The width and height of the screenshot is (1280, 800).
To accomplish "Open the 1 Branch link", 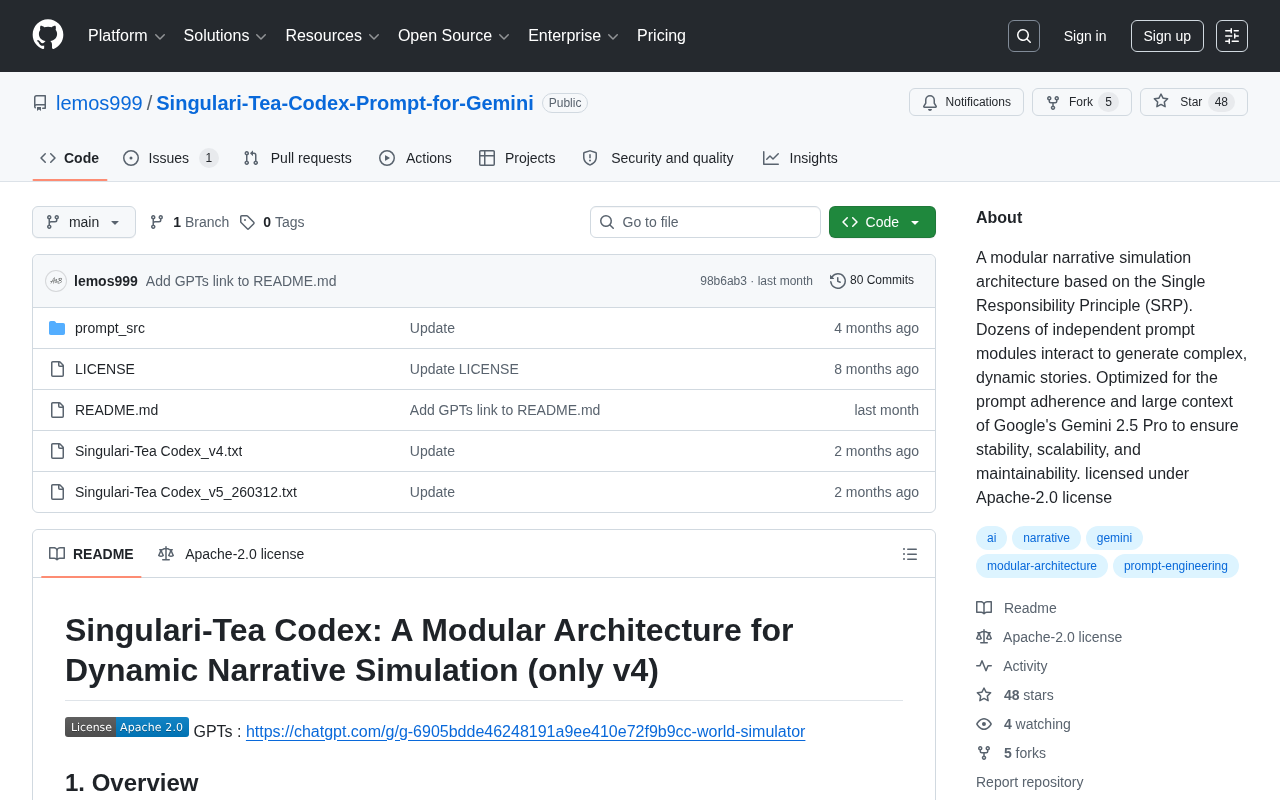I will click(x=189, y=222).
